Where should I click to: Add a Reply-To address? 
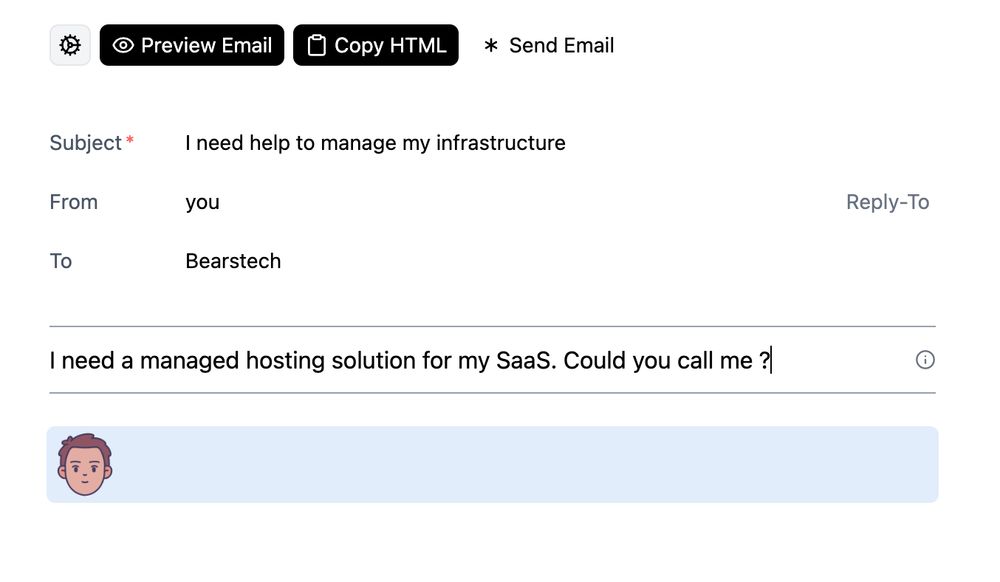[x=887, y=202]
